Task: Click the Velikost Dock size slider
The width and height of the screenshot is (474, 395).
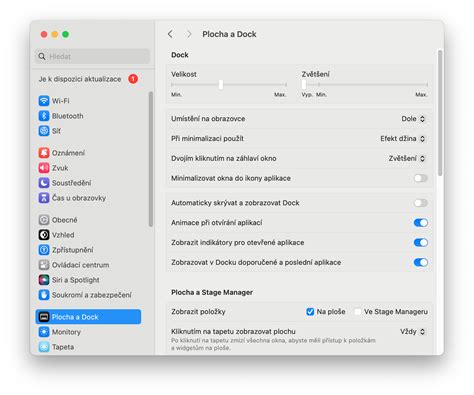Action: pos(229,85)
